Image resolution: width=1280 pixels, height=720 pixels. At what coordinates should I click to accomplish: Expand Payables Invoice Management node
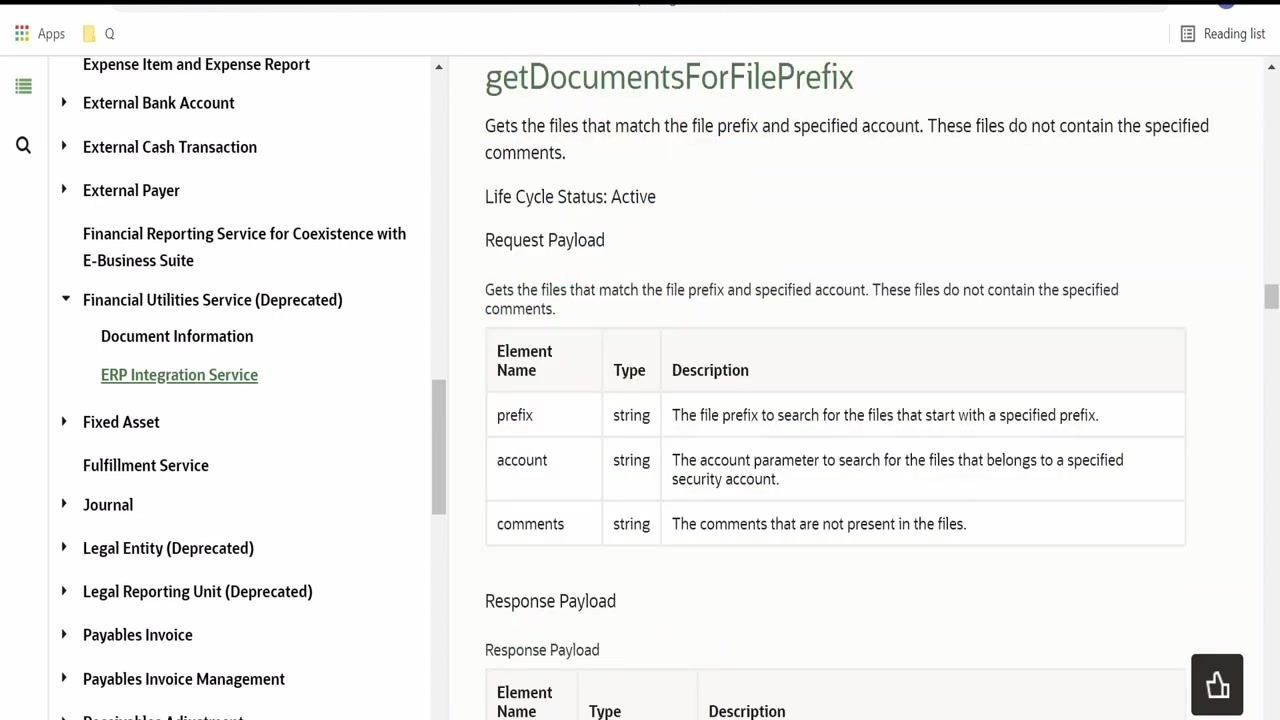64,677
